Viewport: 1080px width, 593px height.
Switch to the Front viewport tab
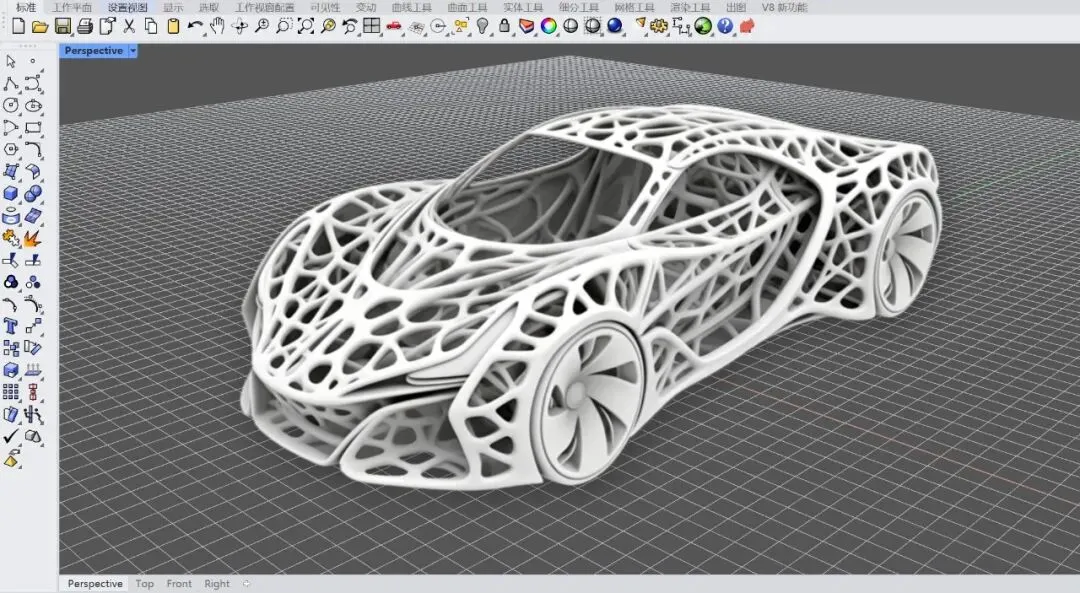click(179, 583)
